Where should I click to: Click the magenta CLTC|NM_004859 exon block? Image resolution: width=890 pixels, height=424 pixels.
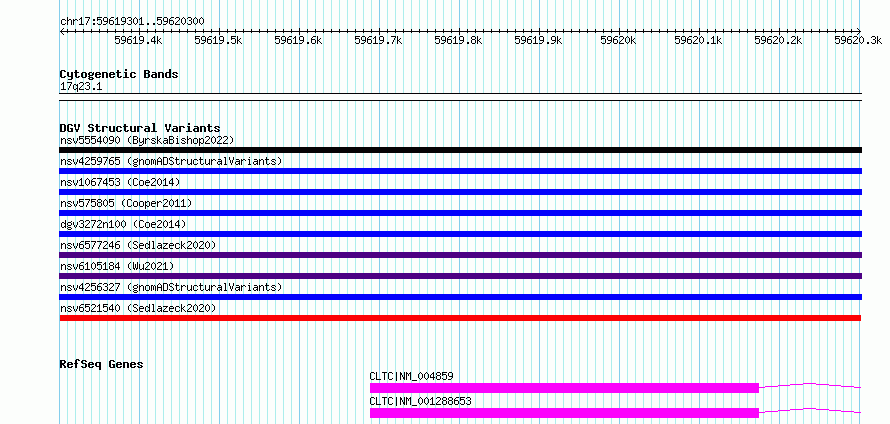point(564,388)
